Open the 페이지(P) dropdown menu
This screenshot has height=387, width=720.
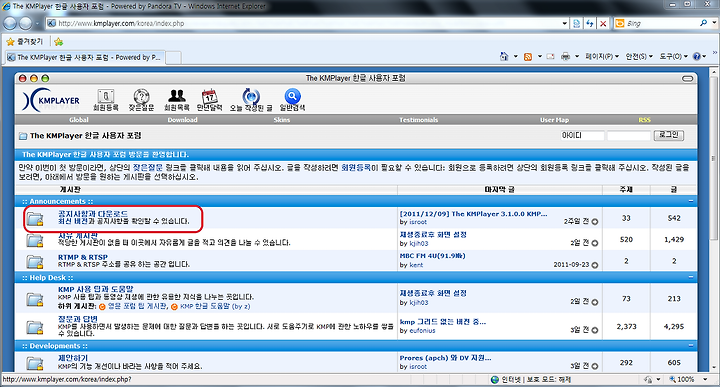click(x=602, y=56)
